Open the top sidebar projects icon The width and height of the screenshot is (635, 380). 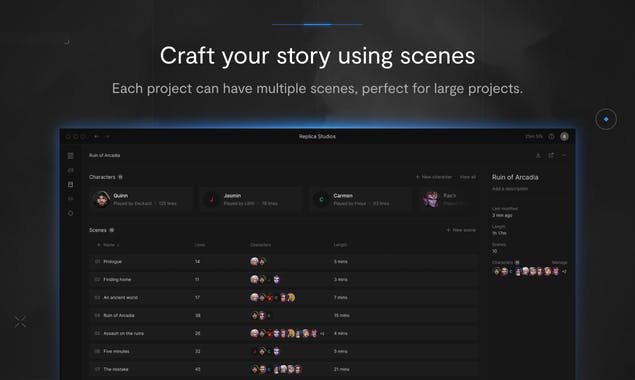point(70,156)
